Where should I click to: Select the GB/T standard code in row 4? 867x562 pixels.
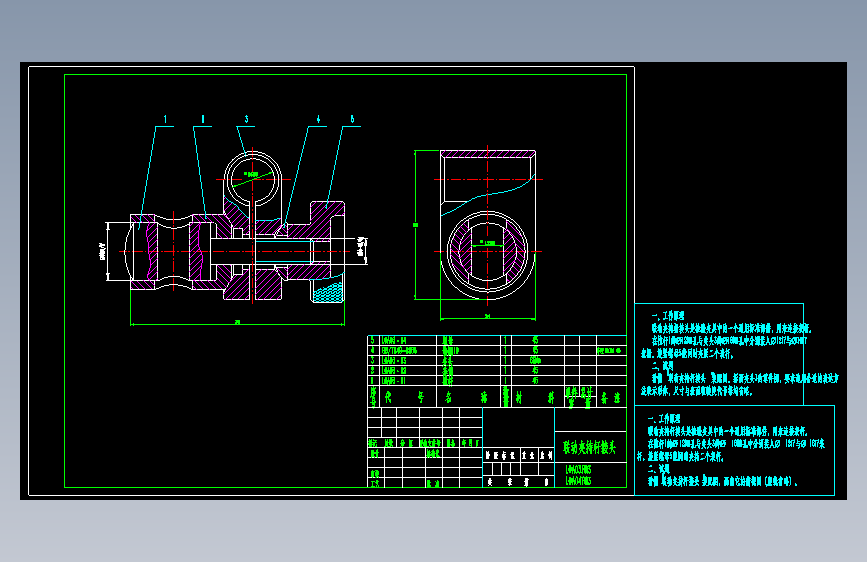click(399, 351)
